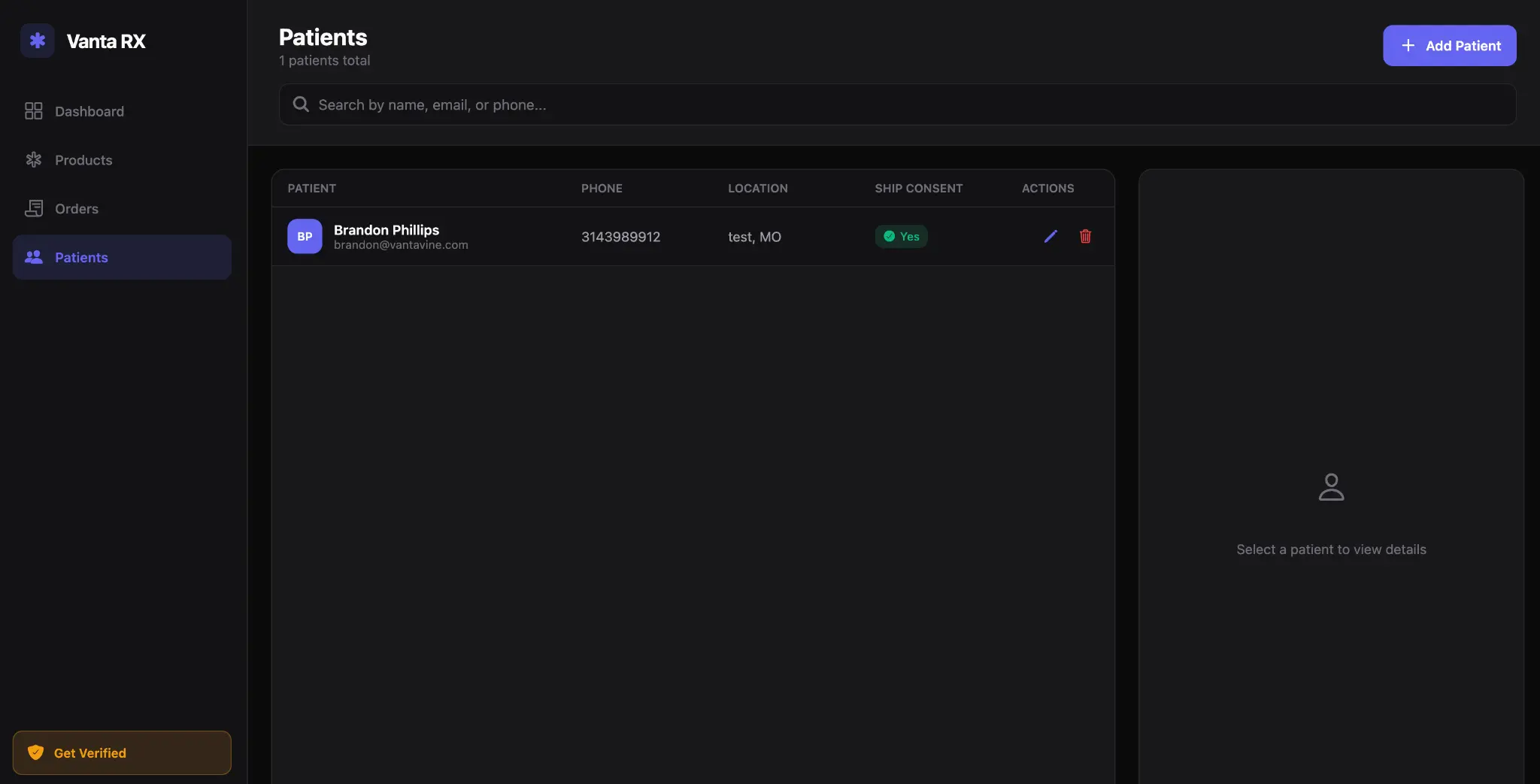The height and width of the screenshot is (784, 1540).
Task: Click the Orders document icon
Action: [x=34, y=208]
